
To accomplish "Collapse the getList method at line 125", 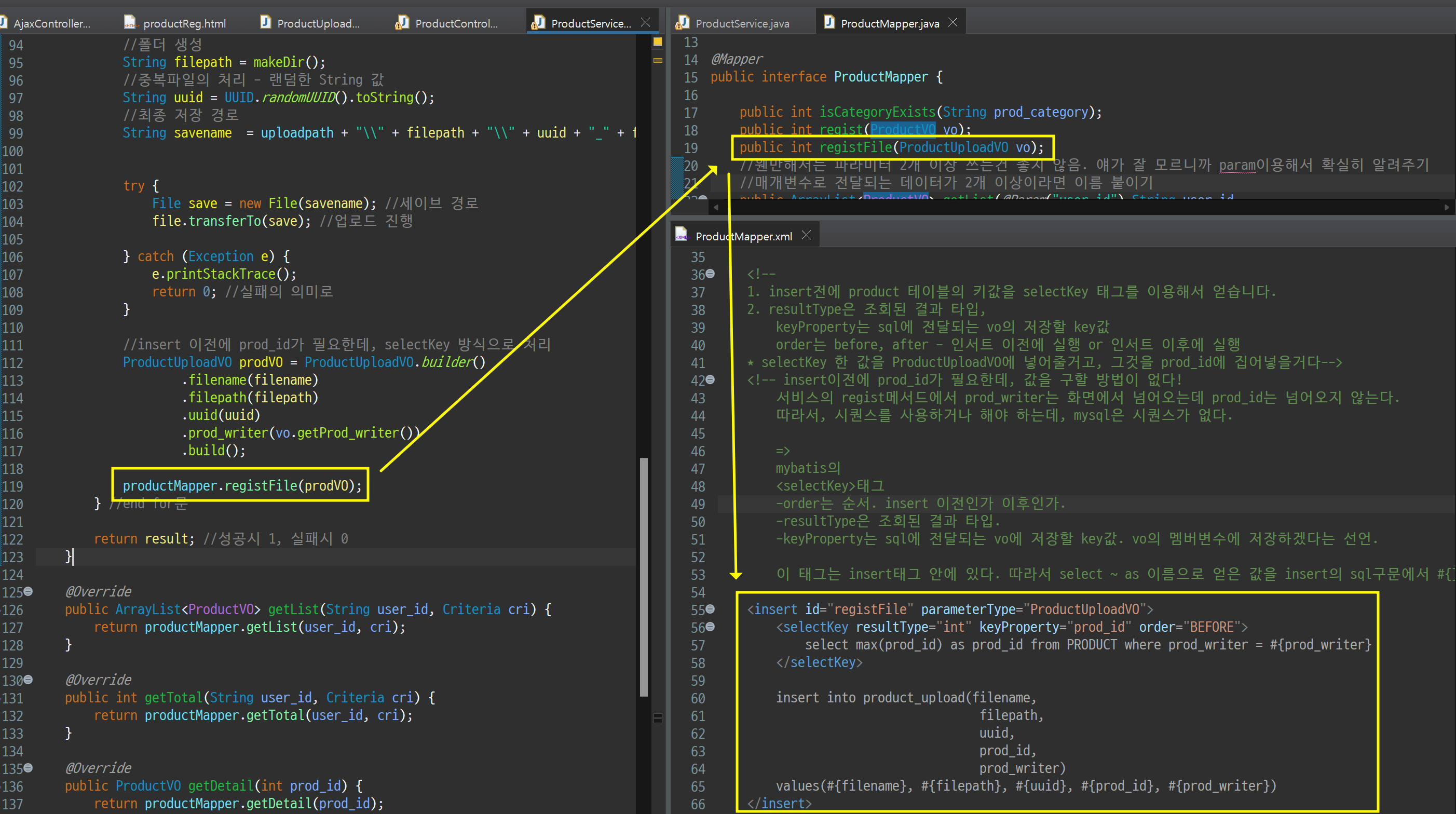I will click(x=28, y=591).
